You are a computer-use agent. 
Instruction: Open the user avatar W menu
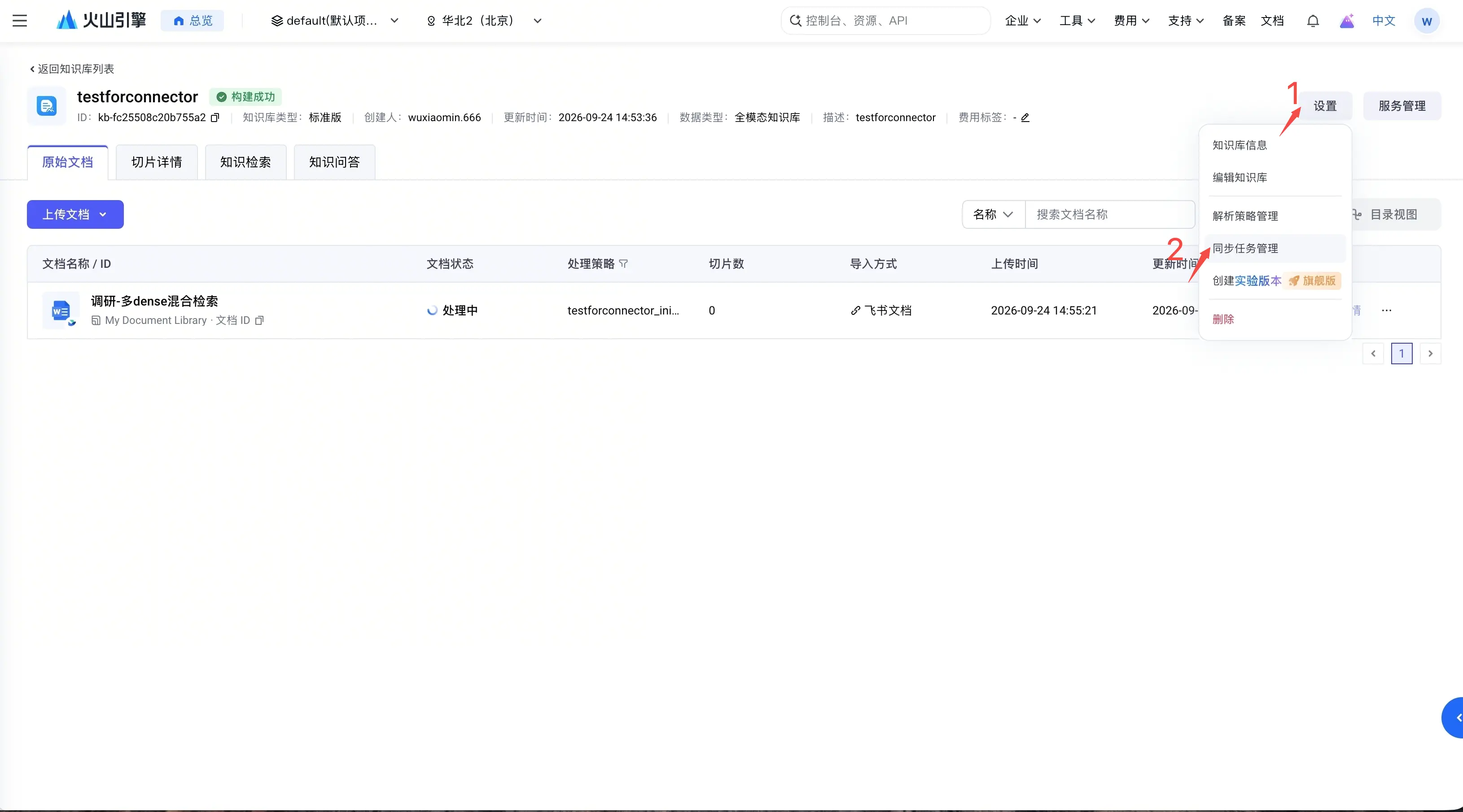click(1426, 22)
